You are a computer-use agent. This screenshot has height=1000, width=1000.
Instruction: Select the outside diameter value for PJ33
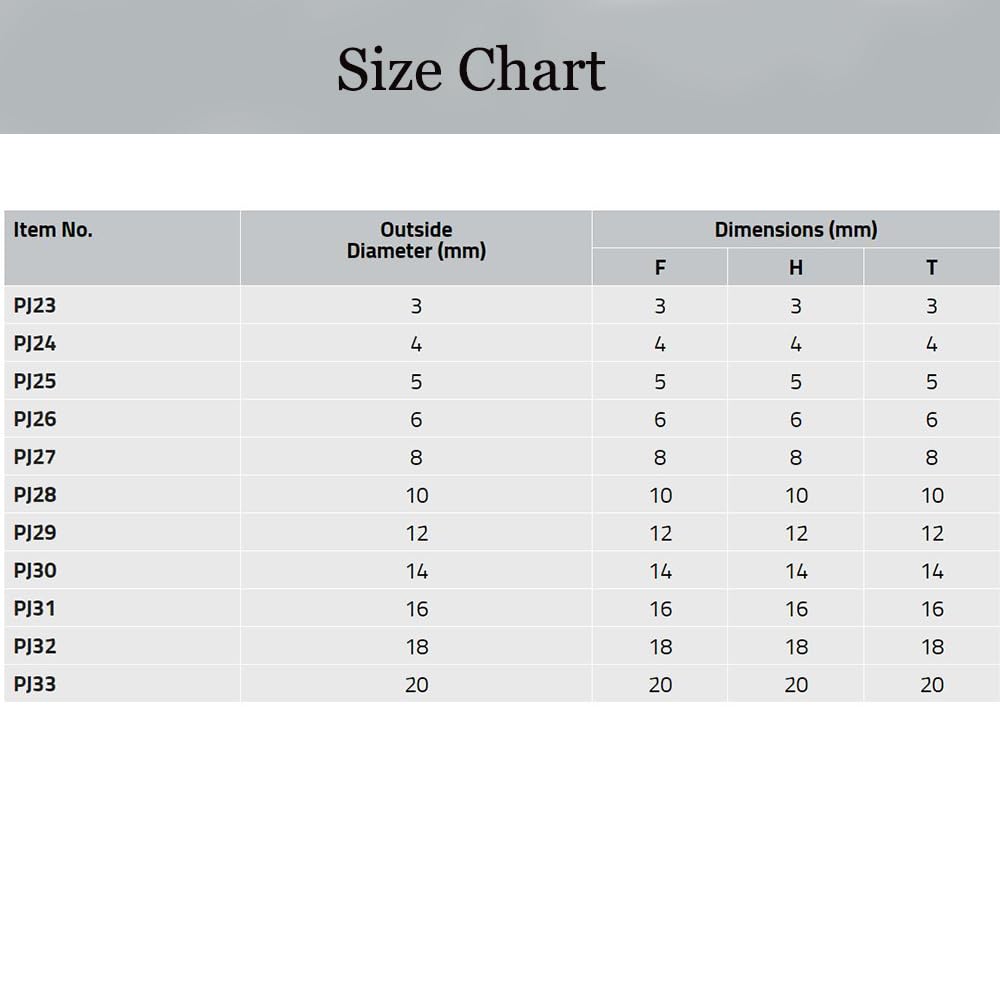point(416,685)
